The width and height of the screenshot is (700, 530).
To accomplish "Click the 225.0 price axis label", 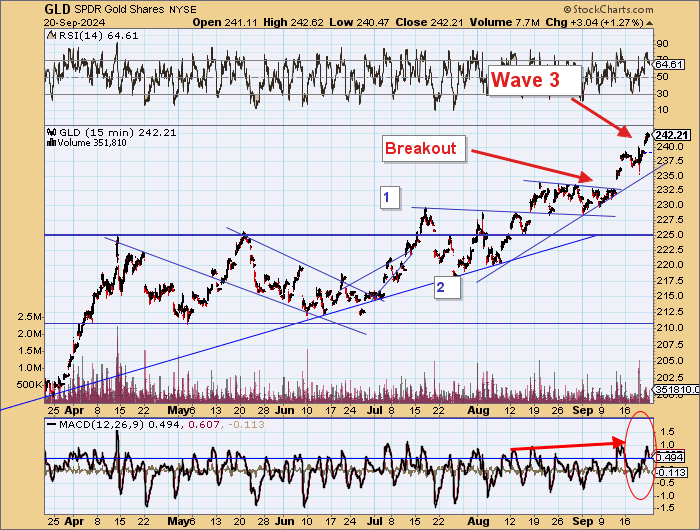I will click(x=670, y=234).
